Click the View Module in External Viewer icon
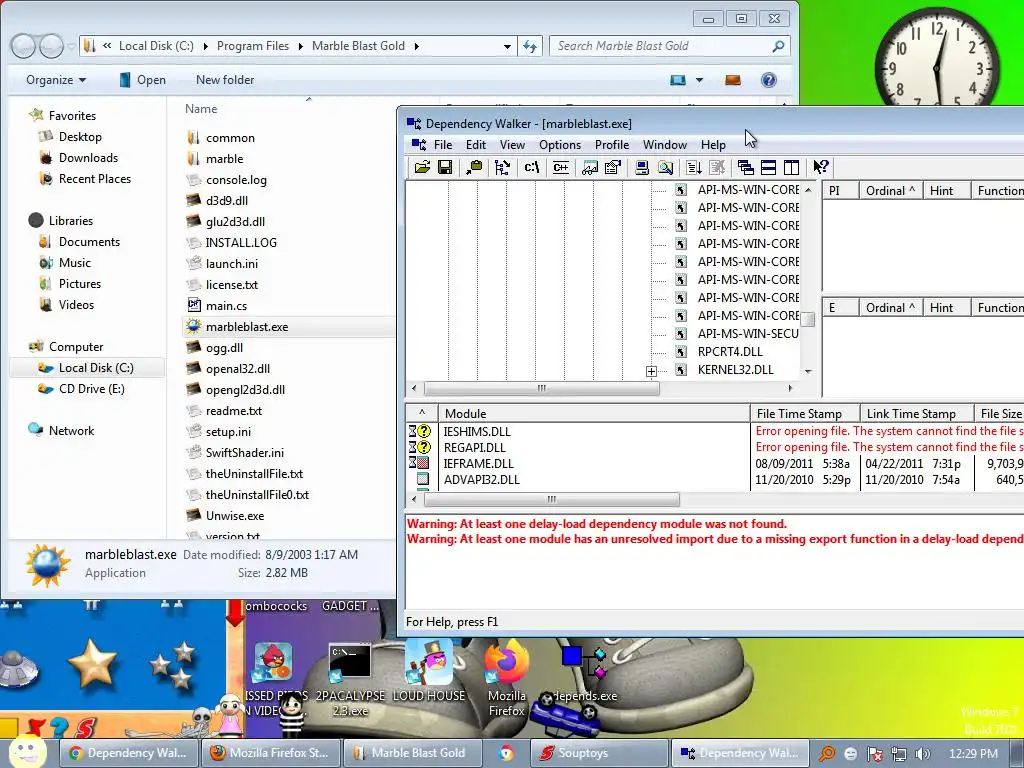 590,168
